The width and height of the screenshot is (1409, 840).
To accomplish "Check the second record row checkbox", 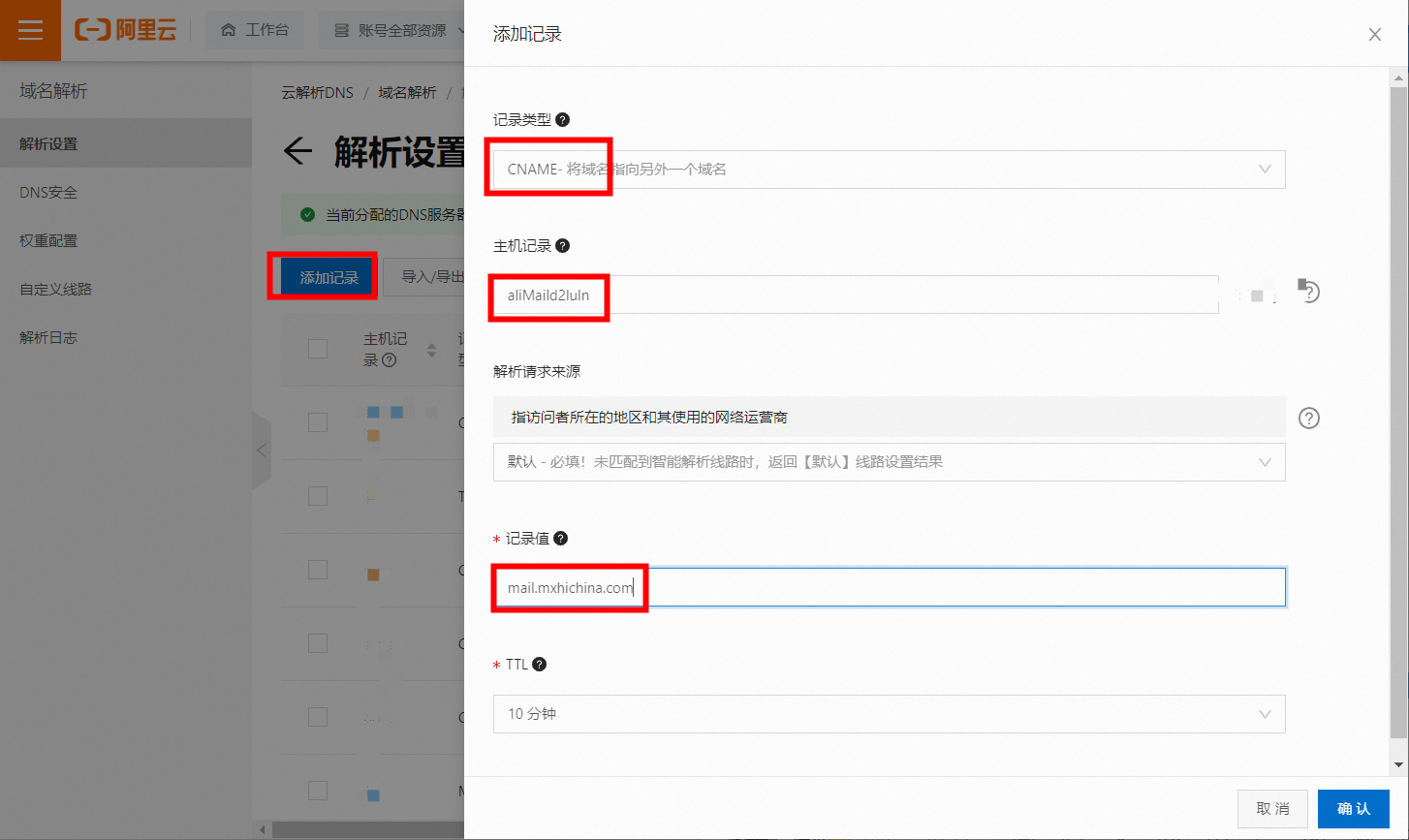I will point(318,495).
